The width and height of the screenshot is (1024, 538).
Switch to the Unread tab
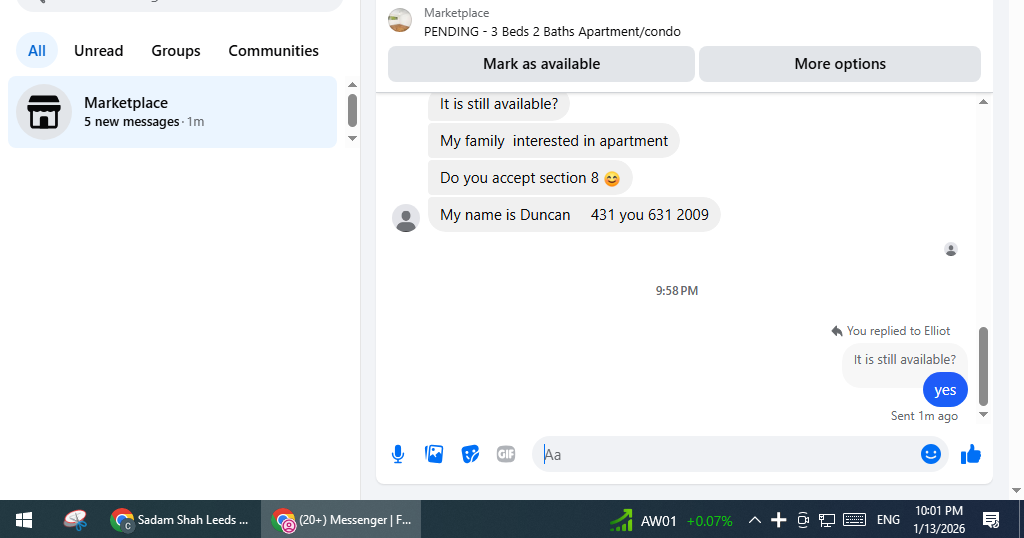point(99,50)
